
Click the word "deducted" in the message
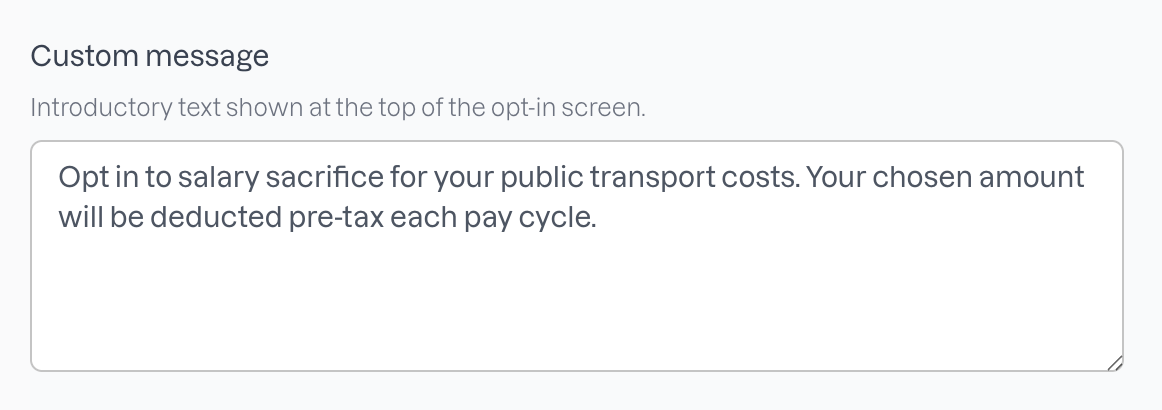[x=216, y=217]
